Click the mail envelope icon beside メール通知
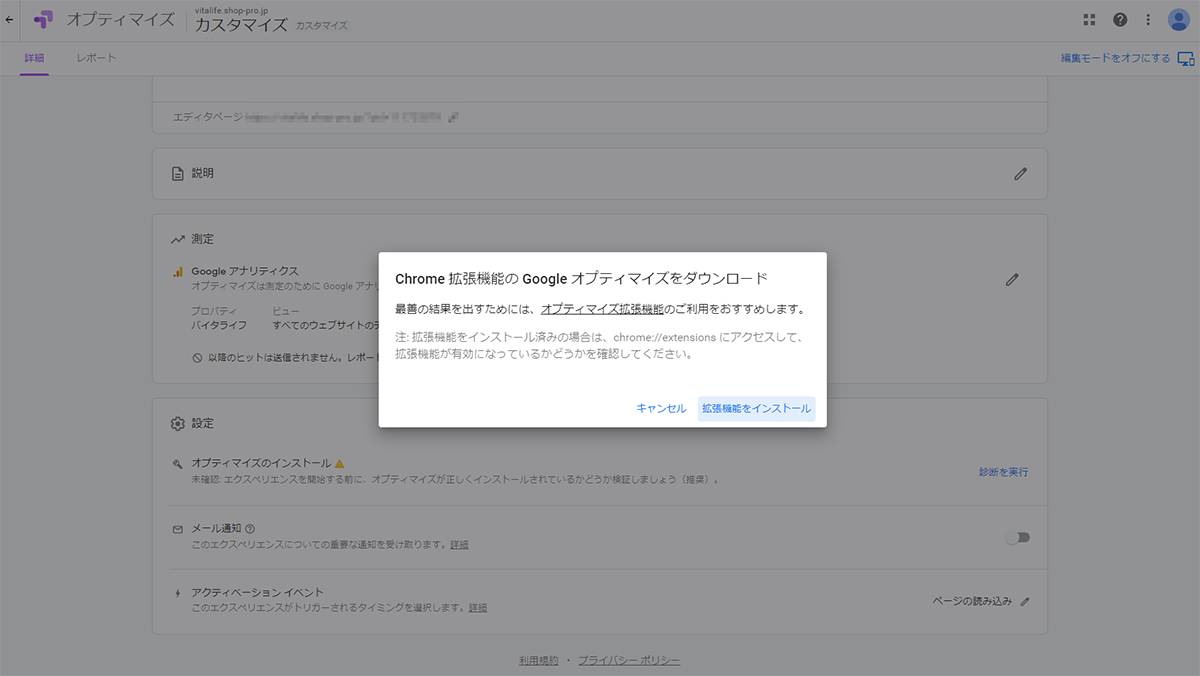Viewport: 1200px width, 676px height. tap(177, 529)
